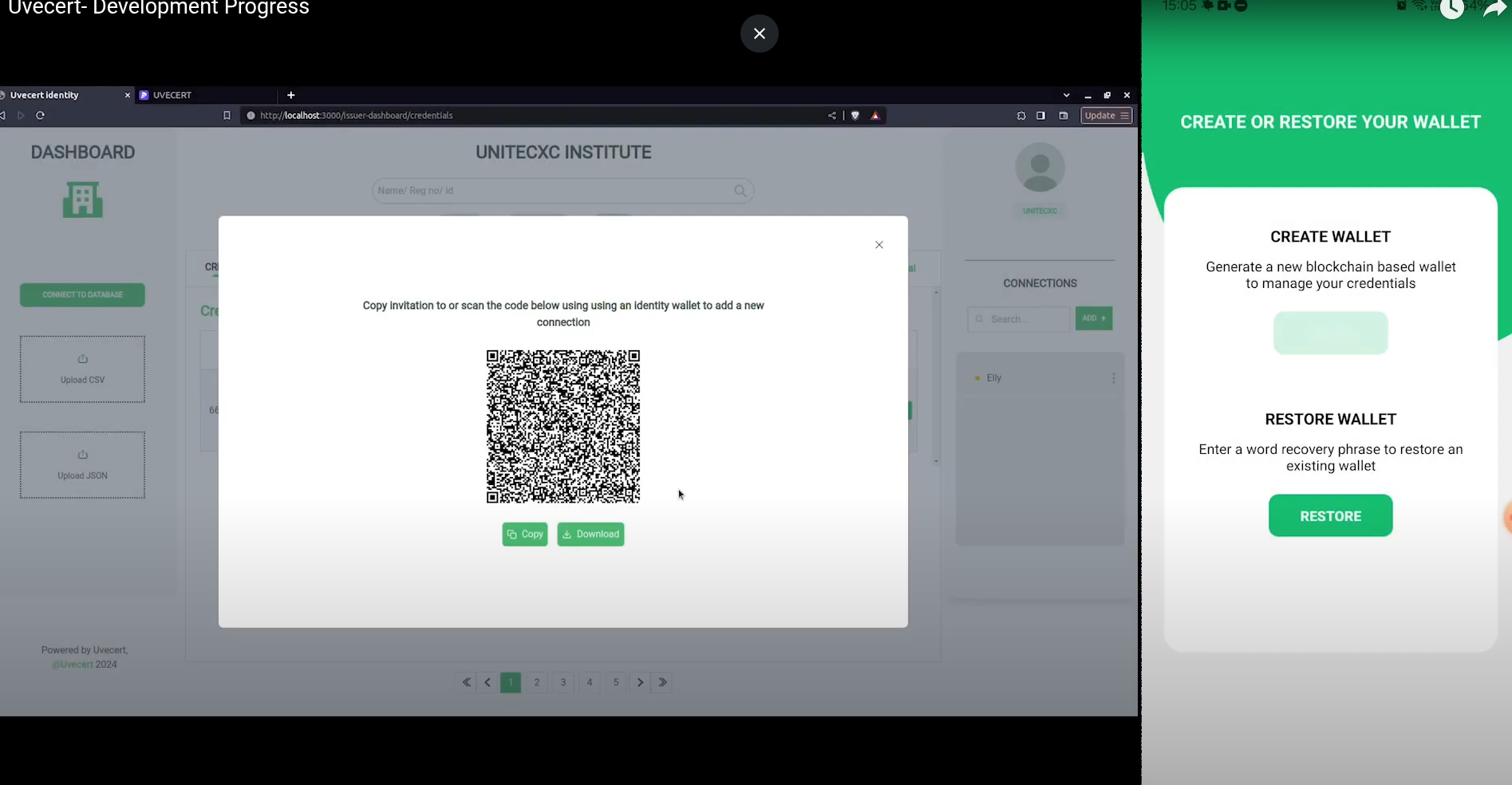Select page 5 in pagination
This screenshot has height=785, width=1512.
[x=616, y=683]
